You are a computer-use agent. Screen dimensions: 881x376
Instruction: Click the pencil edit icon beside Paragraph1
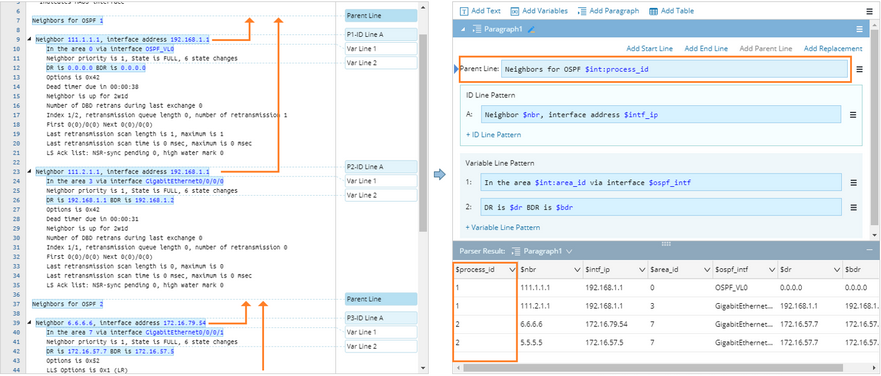click(532, 29)
